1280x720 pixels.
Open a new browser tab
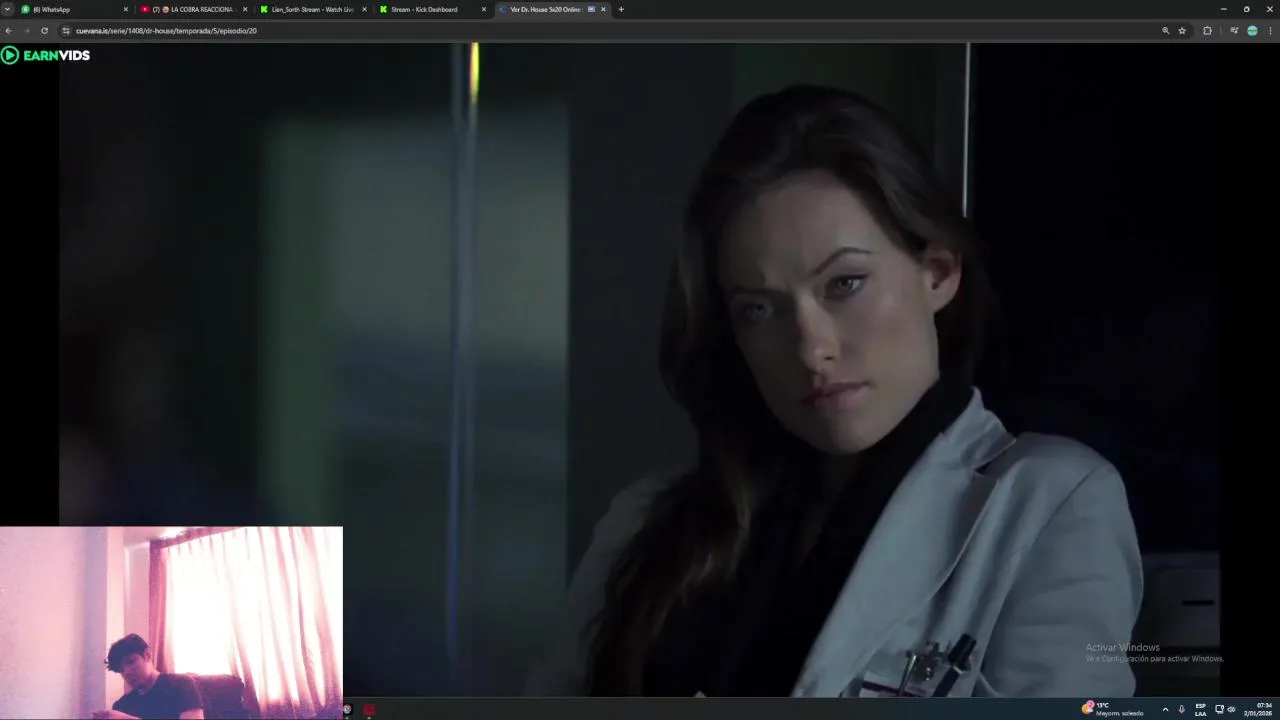pos(621,9)
